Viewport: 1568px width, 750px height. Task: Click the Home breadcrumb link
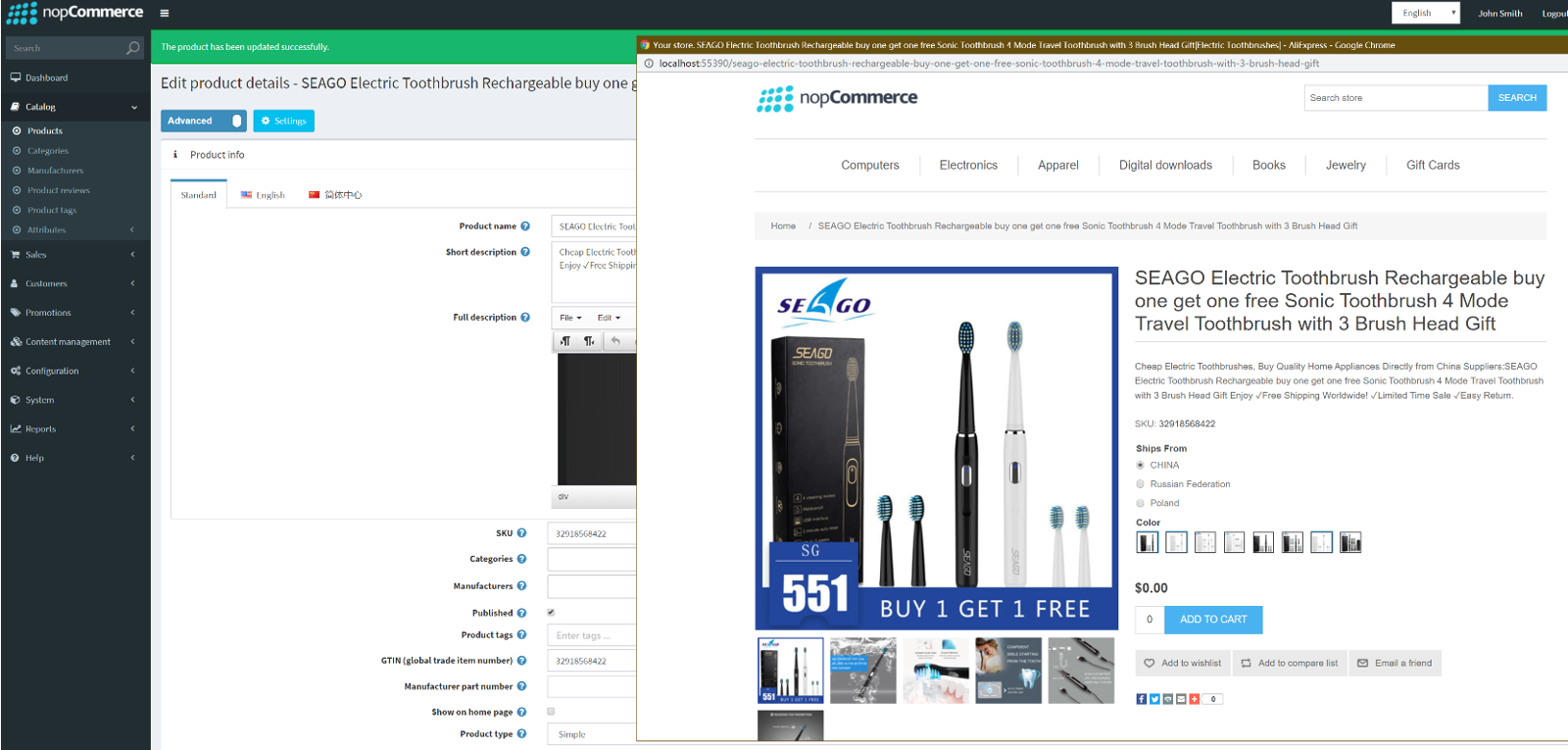[x=783, y=226]
